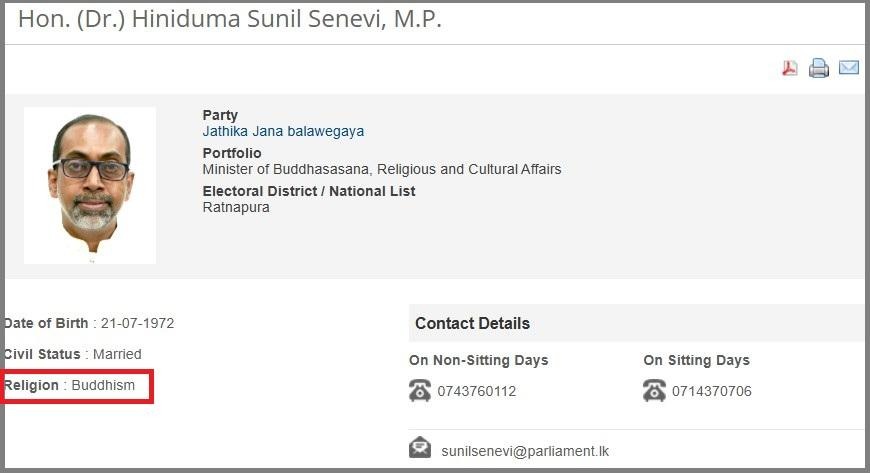870x473 pixels.
Task: Click the Date of Birth entry
Action: pos(89,323)
